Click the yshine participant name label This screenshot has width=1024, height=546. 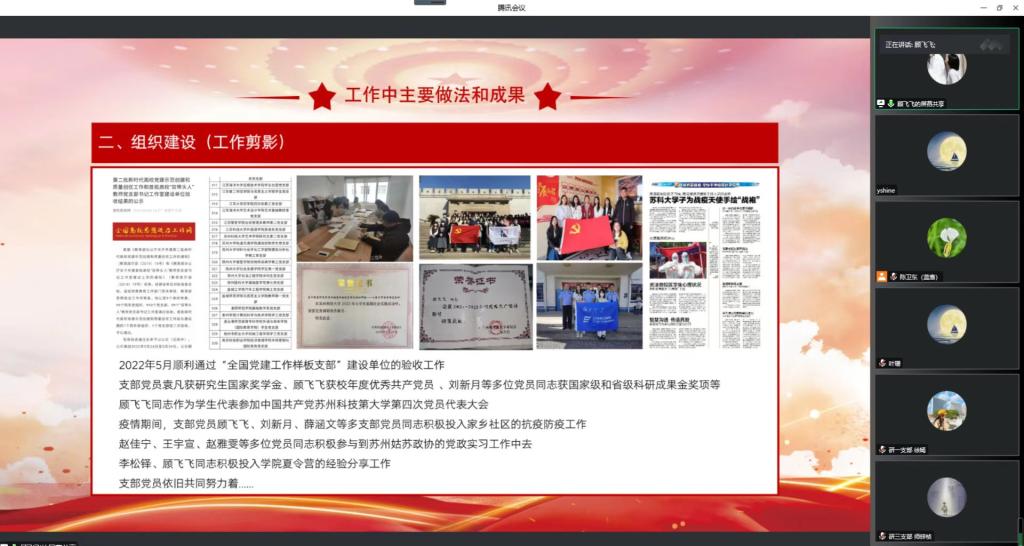coord(886,191)
